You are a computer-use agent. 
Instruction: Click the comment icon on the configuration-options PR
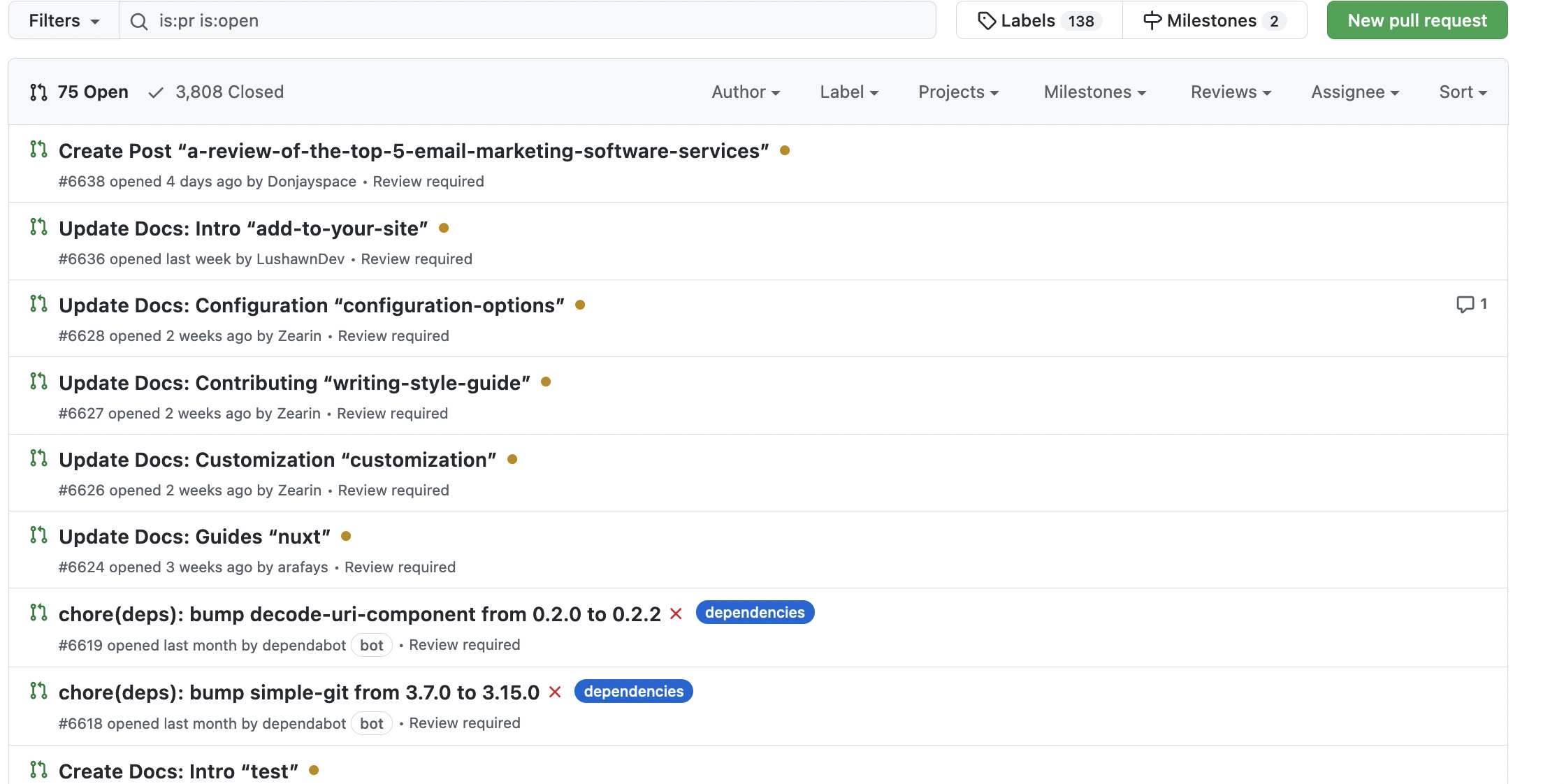[x=1466, y=304]
